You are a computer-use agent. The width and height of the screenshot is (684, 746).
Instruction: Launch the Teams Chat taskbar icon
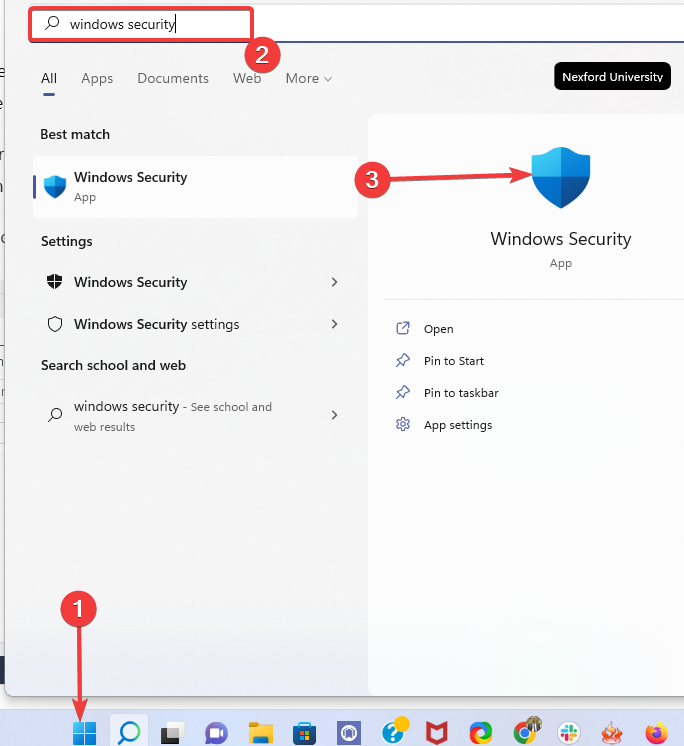[x=216, y=733]
